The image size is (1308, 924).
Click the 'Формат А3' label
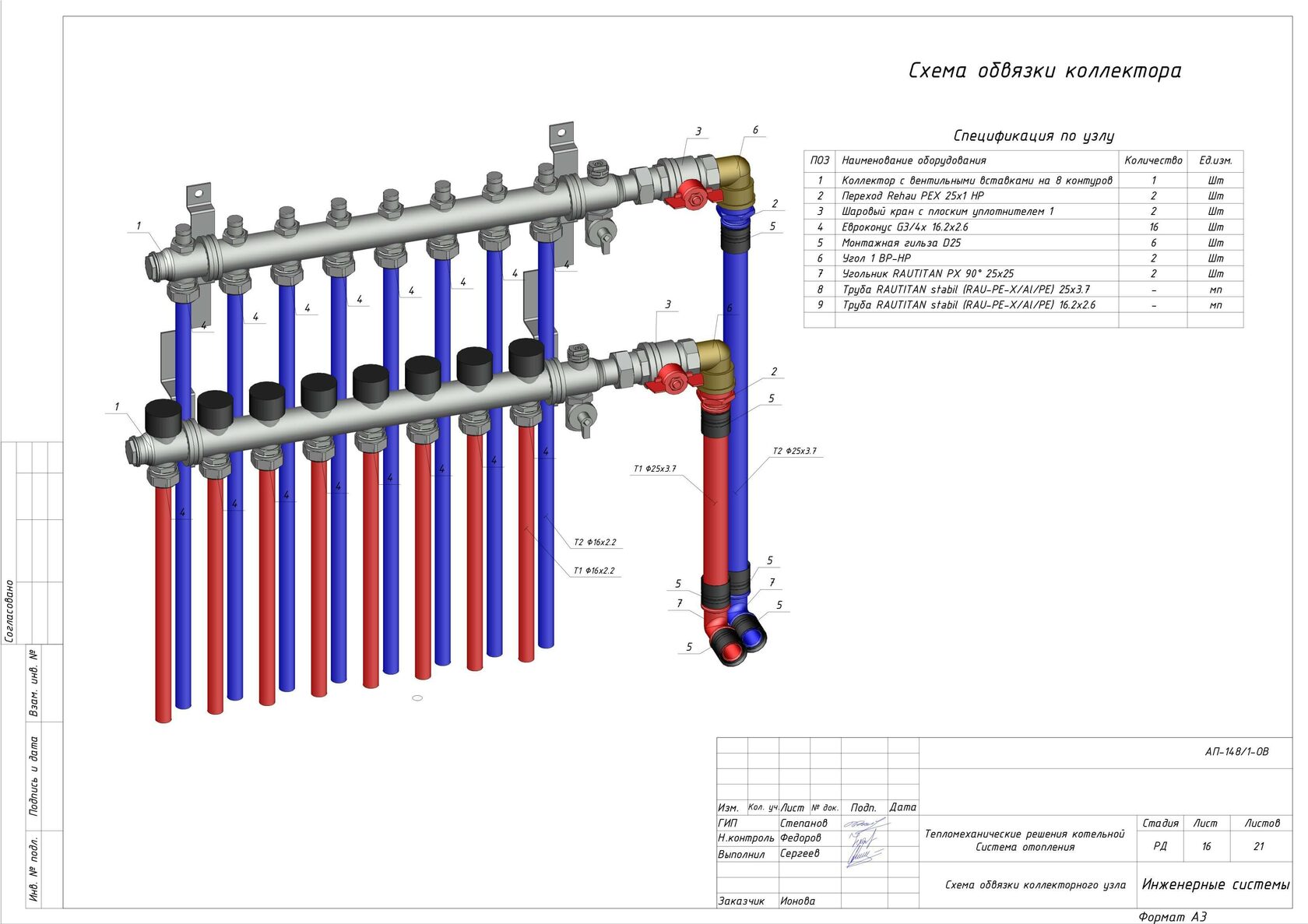(1172, 917)
